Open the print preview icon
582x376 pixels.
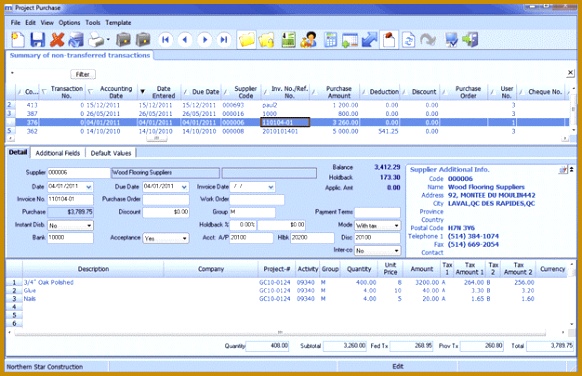coord(76,40)
